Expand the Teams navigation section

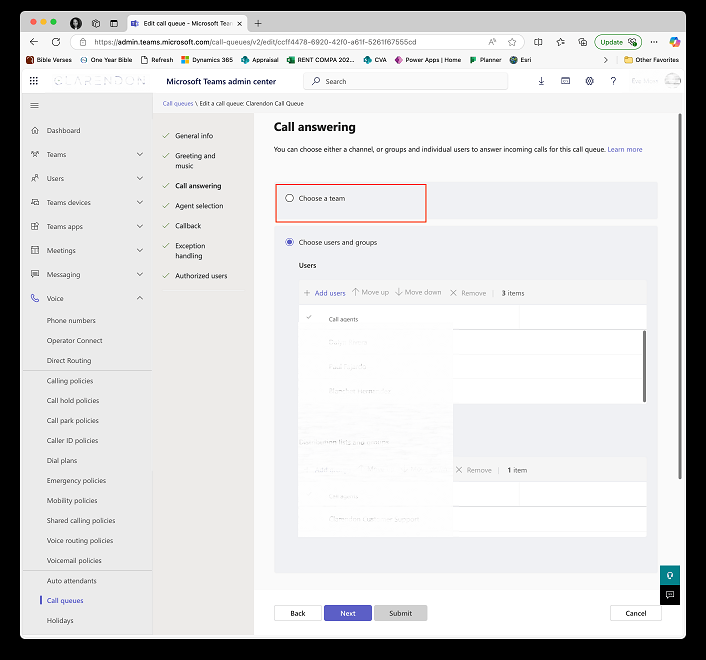140,154
